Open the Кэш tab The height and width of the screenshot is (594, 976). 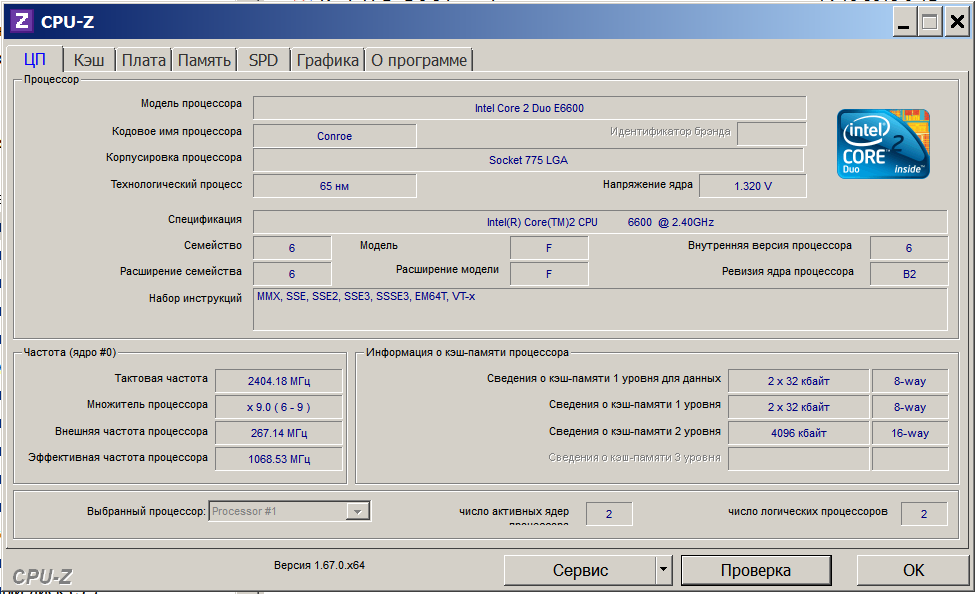pyautogui.click(x=89, y=60)
